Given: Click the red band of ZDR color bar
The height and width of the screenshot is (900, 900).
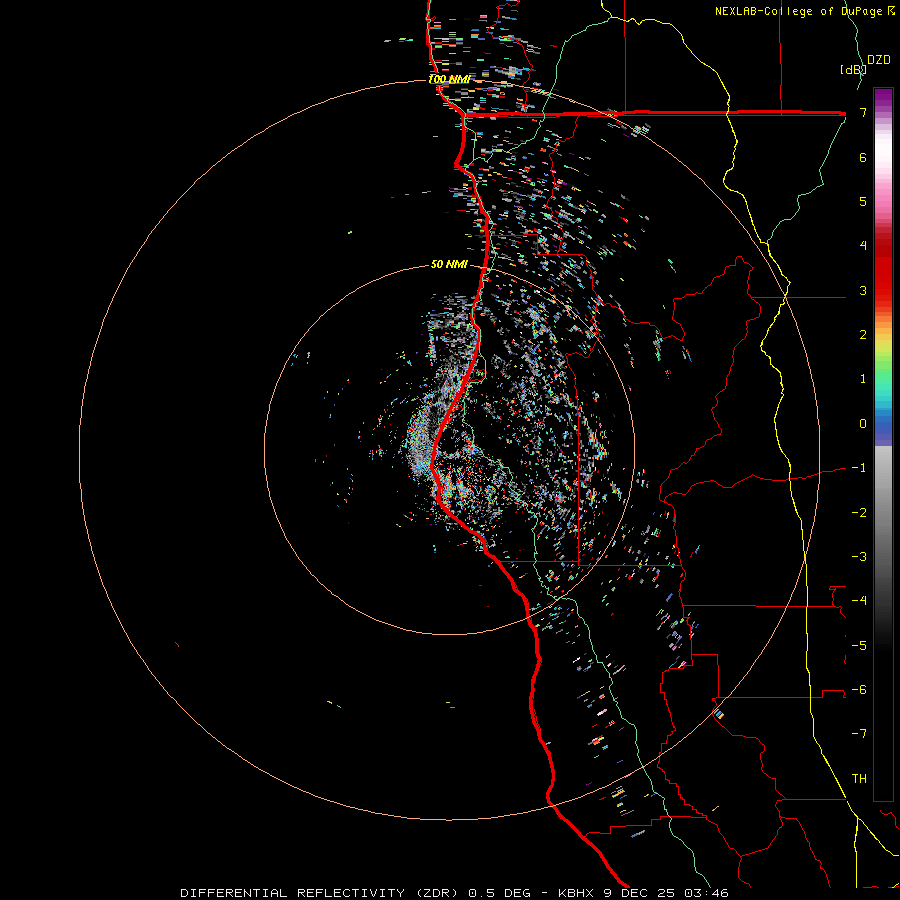Looking at the screenshot, I should tap(883, 270).
